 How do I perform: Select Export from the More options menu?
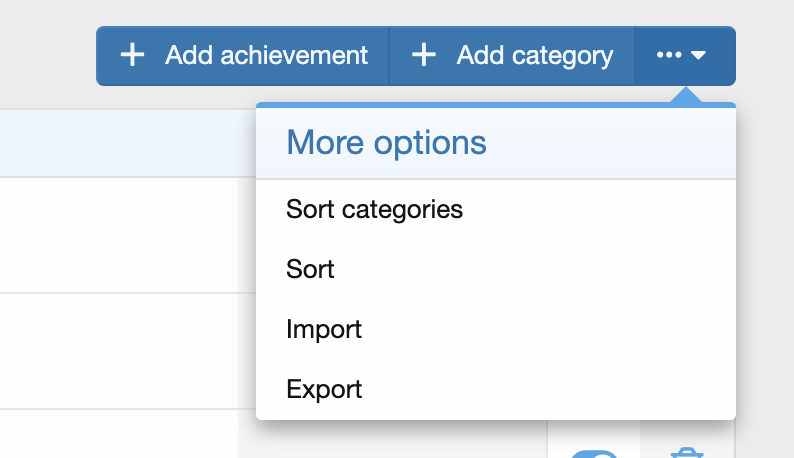[324, 389]
